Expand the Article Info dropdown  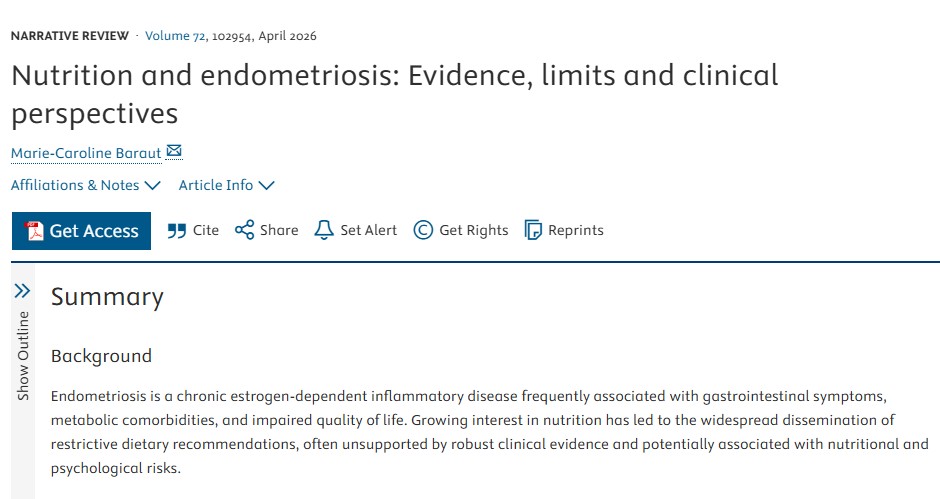tap(227, 185)
